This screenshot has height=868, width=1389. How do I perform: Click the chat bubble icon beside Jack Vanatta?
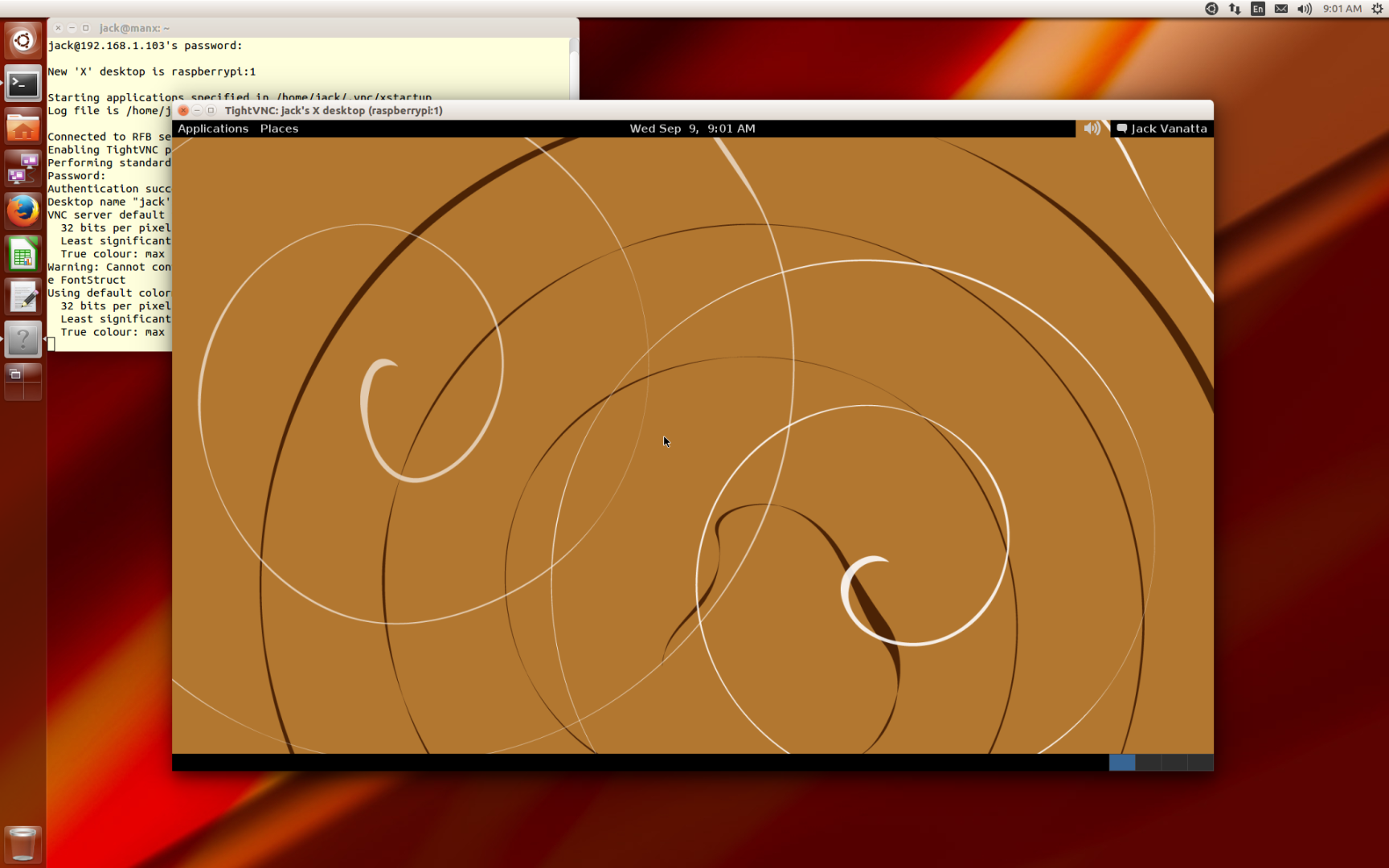click(1122, 129)
